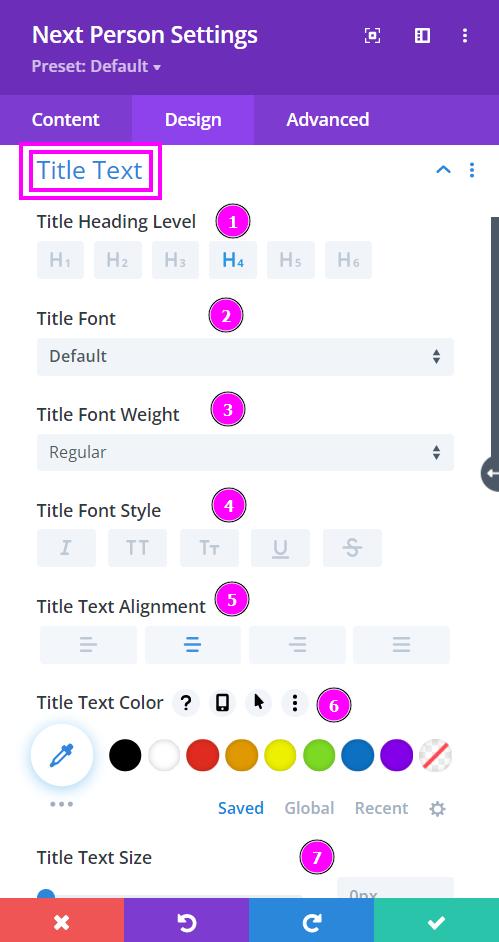Viewport: 499px width, 942px height.
Task: Click the help question mark icon
Action: click(x=186, y=702)
